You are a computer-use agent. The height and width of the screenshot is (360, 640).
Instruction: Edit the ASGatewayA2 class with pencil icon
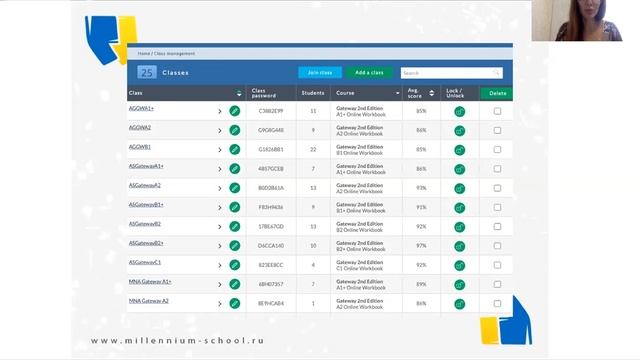[x=235, y=188]
